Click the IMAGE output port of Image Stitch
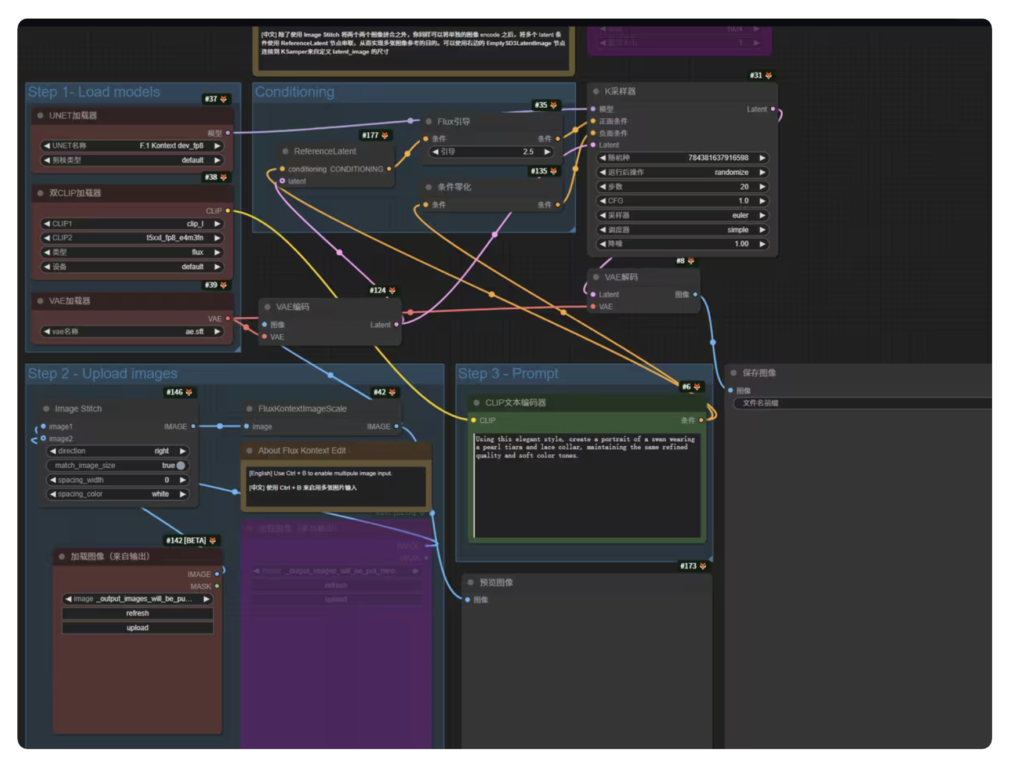The height and width of the screenshot is (774, 1024). [x=193, y=427]
